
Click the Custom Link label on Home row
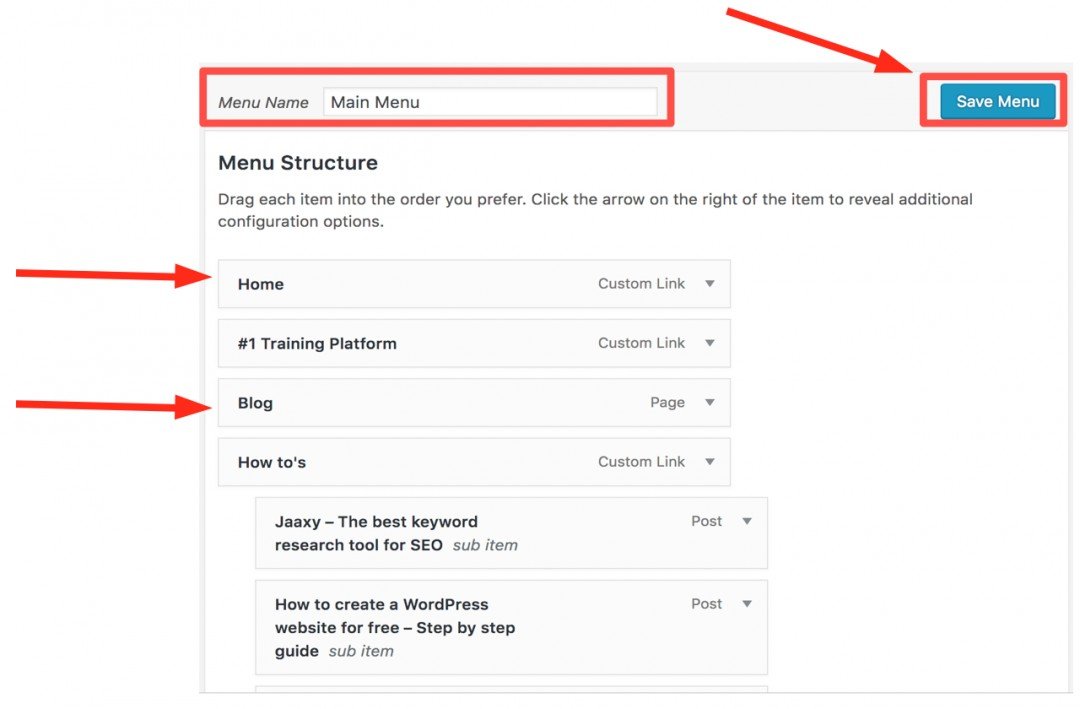click(x=641, y=283)
